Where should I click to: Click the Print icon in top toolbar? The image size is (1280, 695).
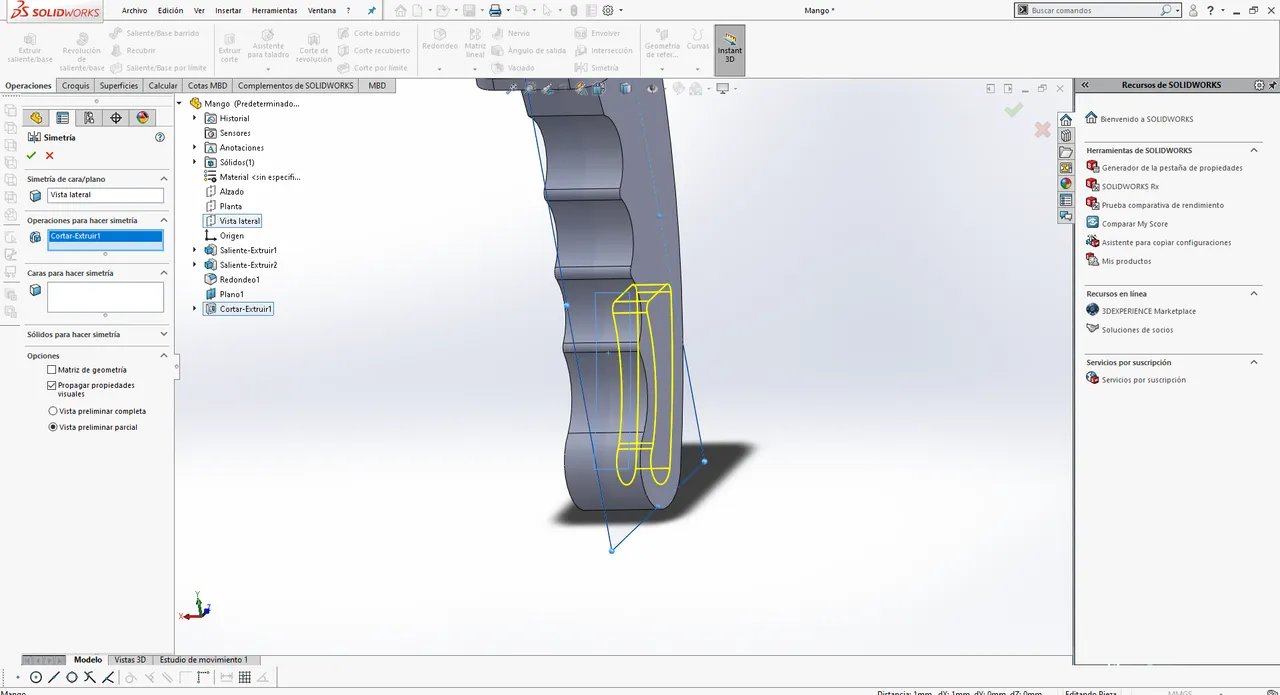(494, 10)
